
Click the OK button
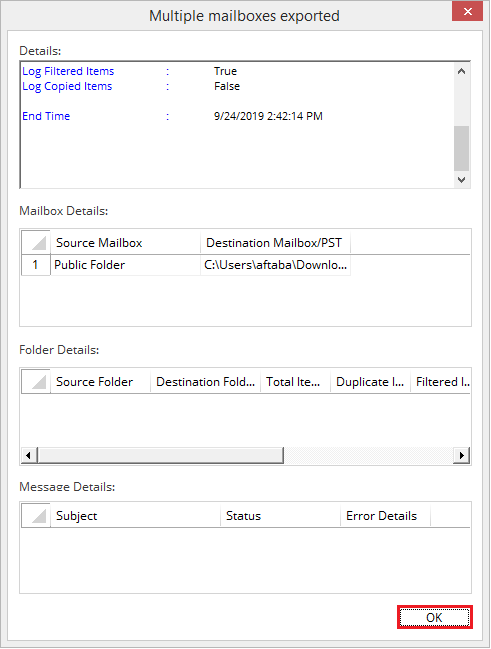434,617
